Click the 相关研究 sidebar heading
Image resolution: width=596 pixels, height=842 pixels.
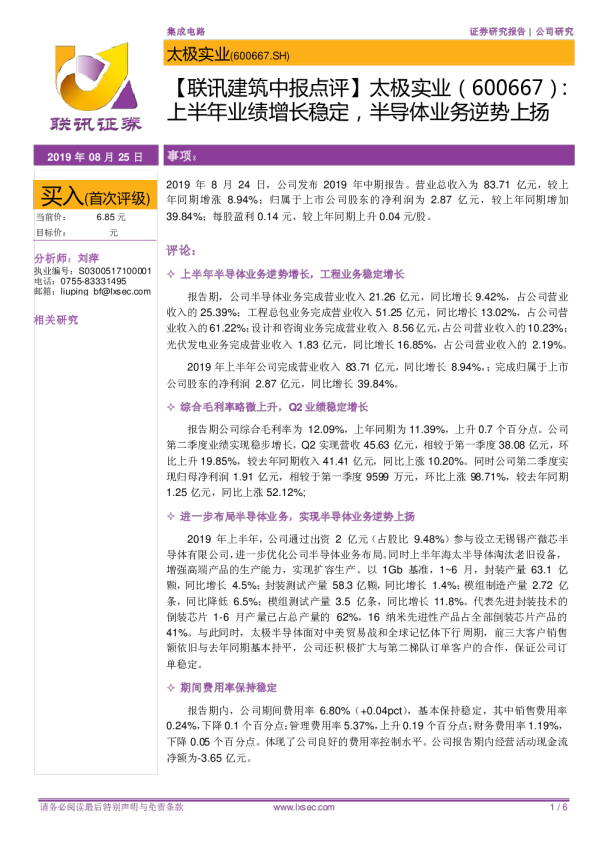pyautogui.click(x=56, y=320)
